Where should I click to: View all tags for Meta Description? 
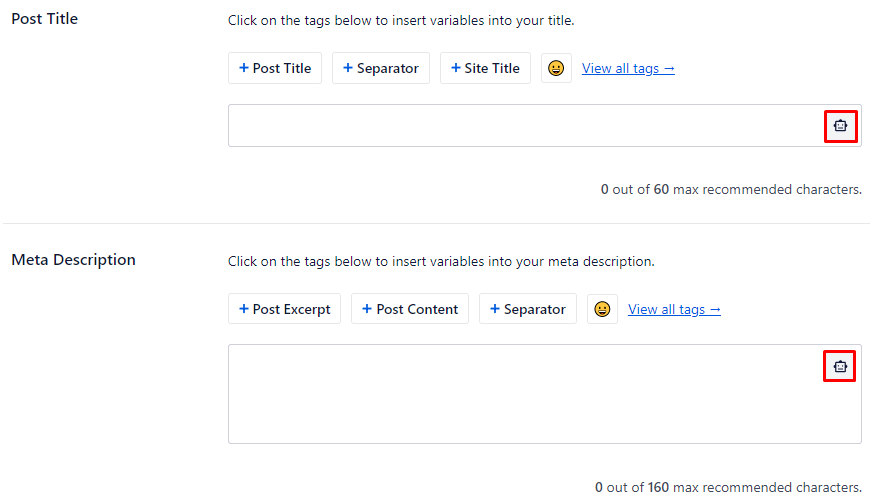click(x=674, y=309)
